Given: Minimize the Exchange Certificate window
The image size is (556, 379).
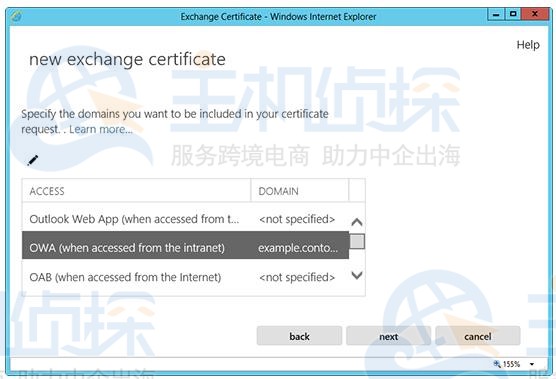Looking at the screenshot, I should pyautogui.click(x=496, y=15).
